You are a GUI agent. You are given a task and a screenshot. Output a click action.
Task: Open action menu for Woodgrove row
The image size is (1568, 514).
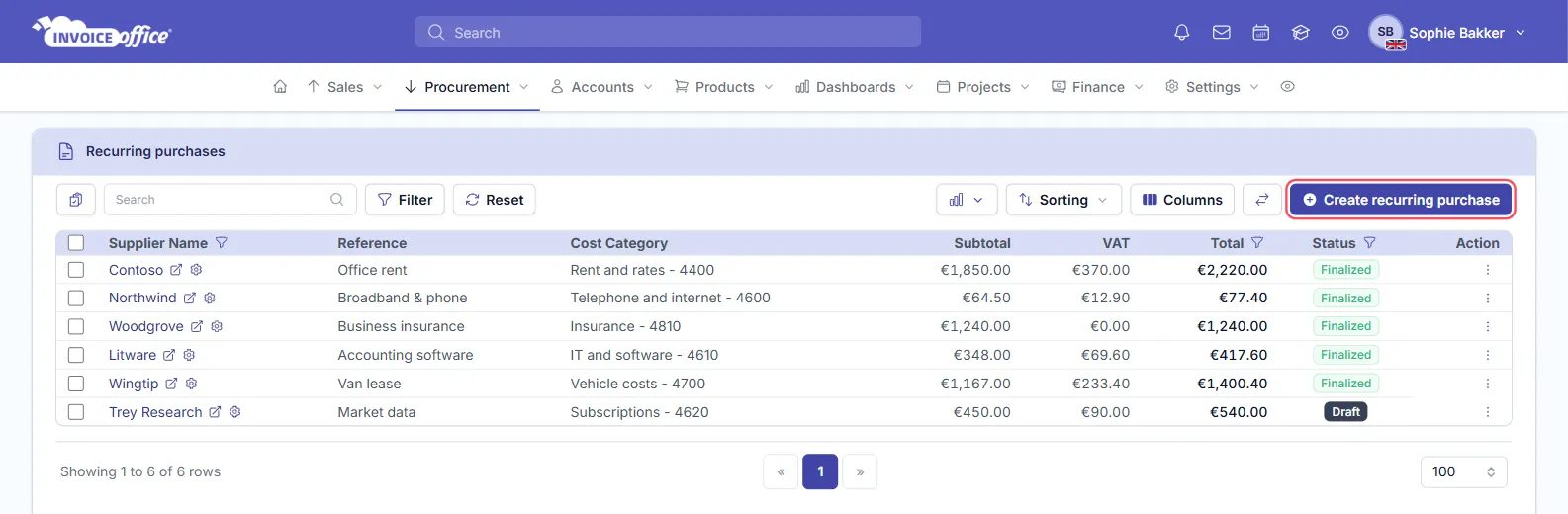[x=1488, y=326]
